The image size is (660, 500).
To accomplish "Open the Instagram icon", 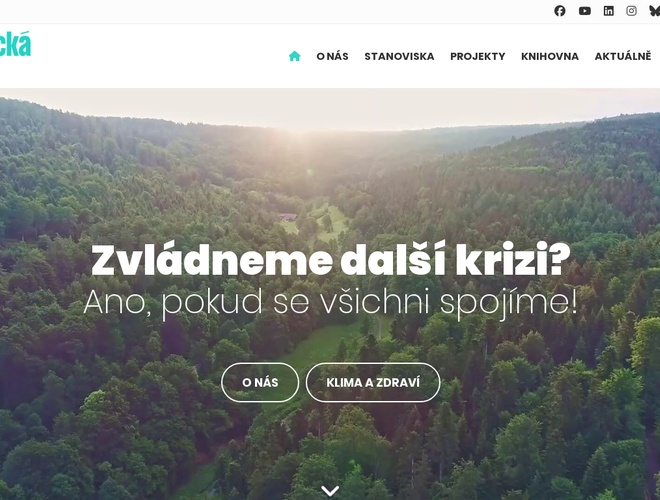I will pos(631,11).
